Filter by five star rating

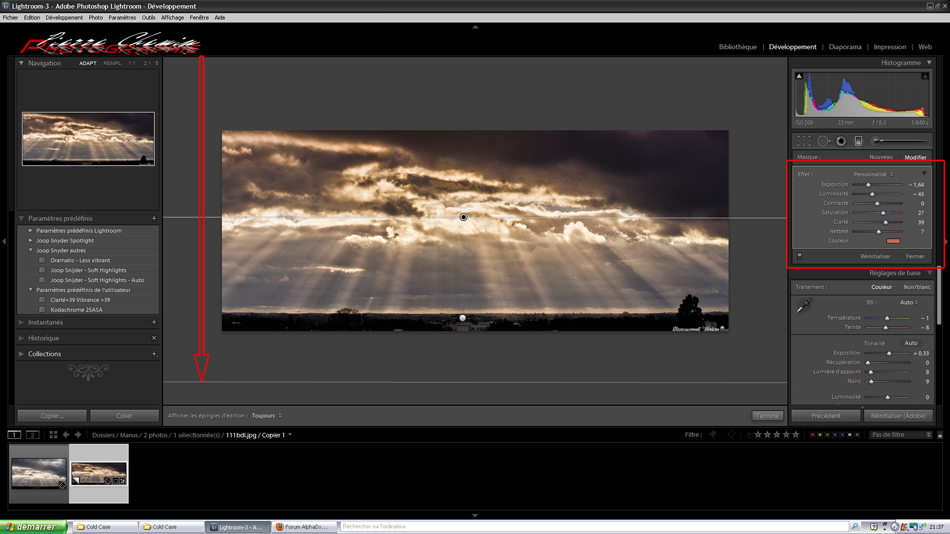(796, 435)
